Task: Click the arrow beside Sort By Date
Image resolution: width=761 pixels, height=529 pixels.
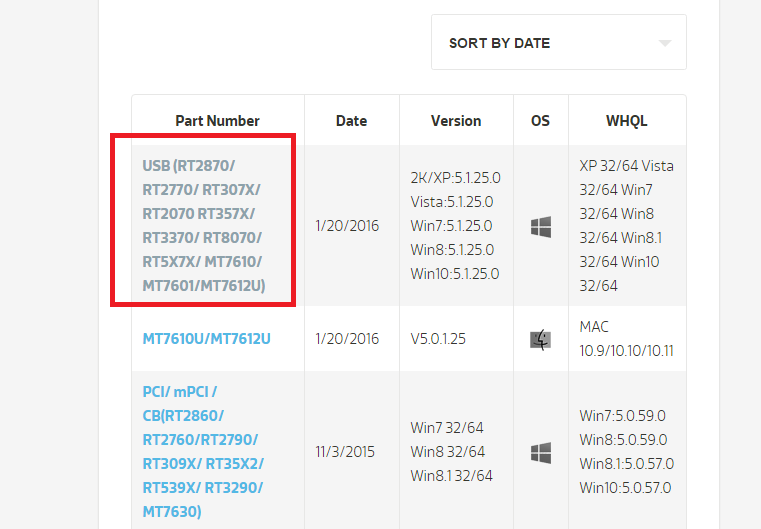Action: (665, 43)
